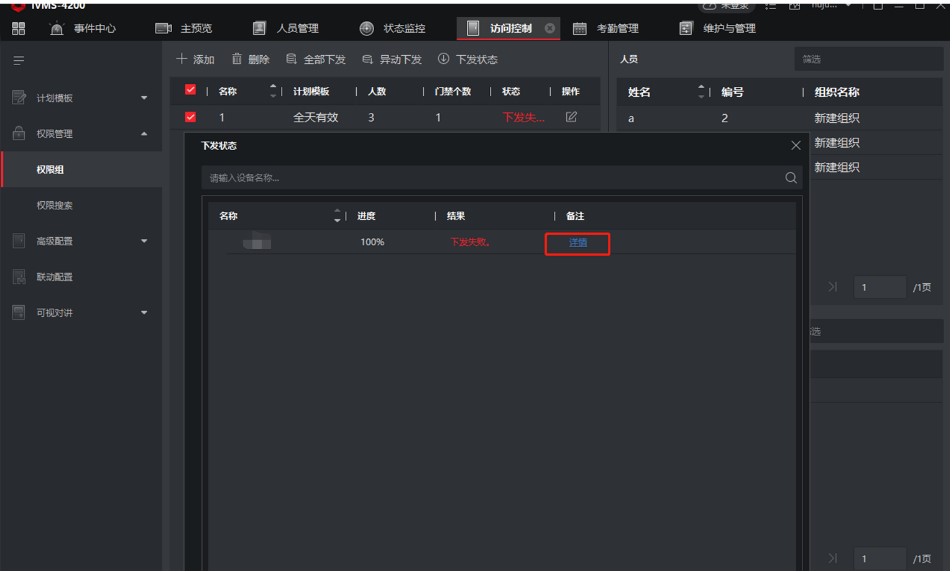This screenshot has width=952, height=572.
Task: Open the 考勤管理 module
Action: point(606,29)
